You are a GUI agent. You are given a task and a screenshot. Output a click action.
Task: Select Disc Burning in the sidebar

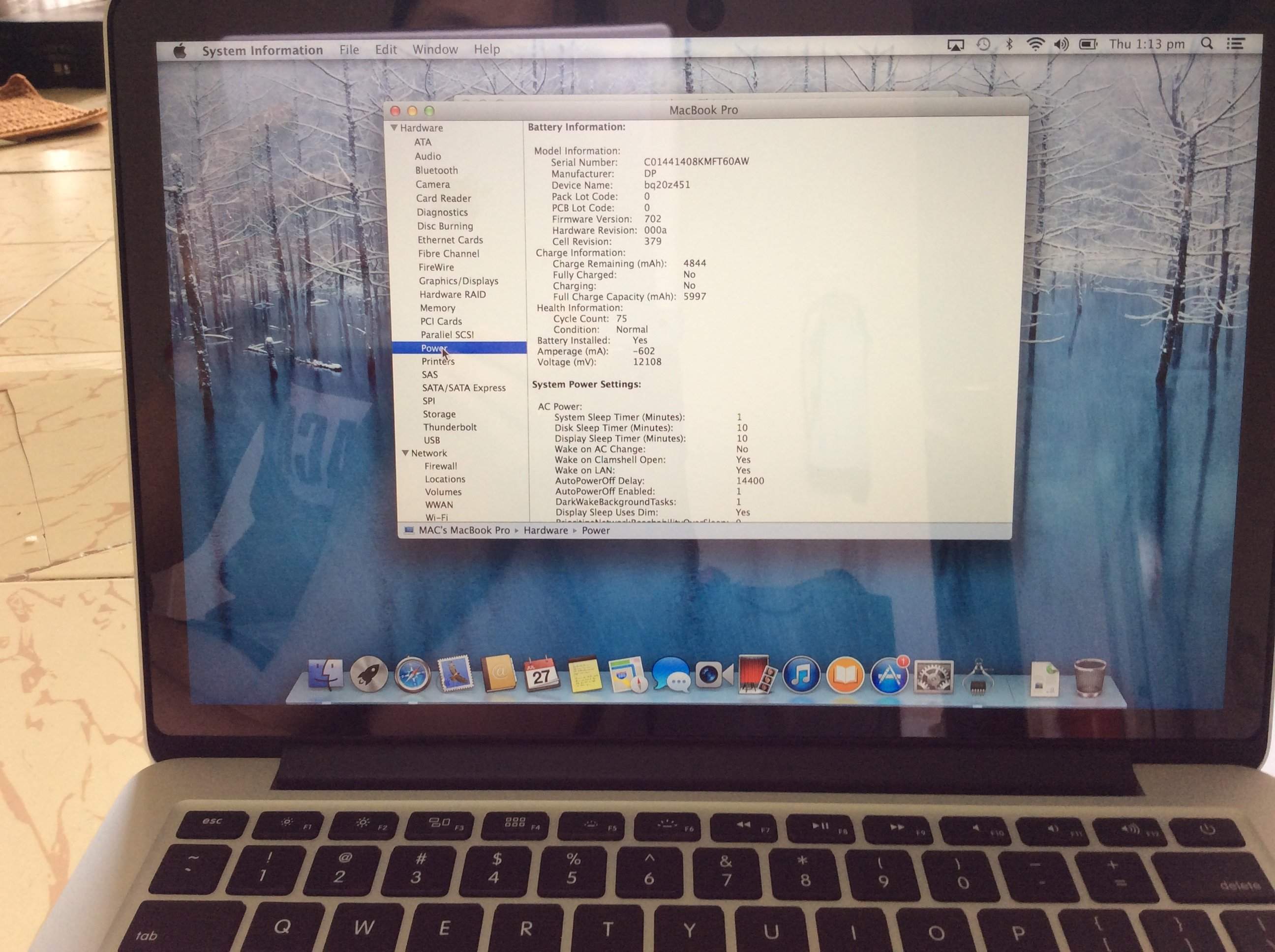pyautogui.click(x=445, y=227)
